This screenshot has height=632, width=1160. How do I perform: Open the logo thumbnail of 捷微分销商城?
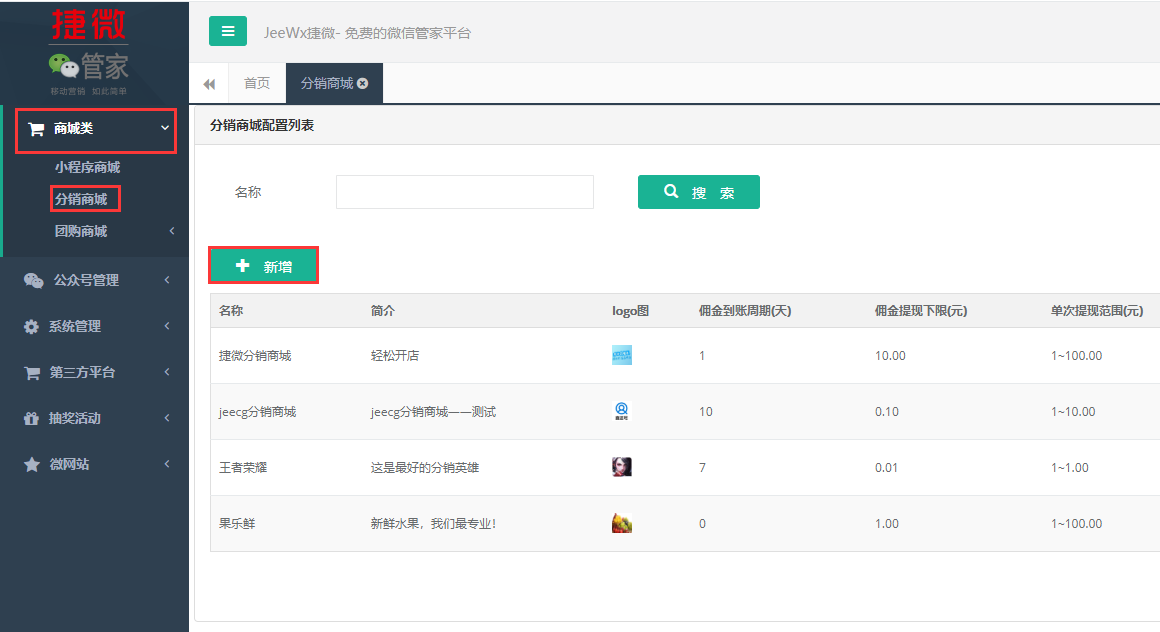click(x=621, y=355)
